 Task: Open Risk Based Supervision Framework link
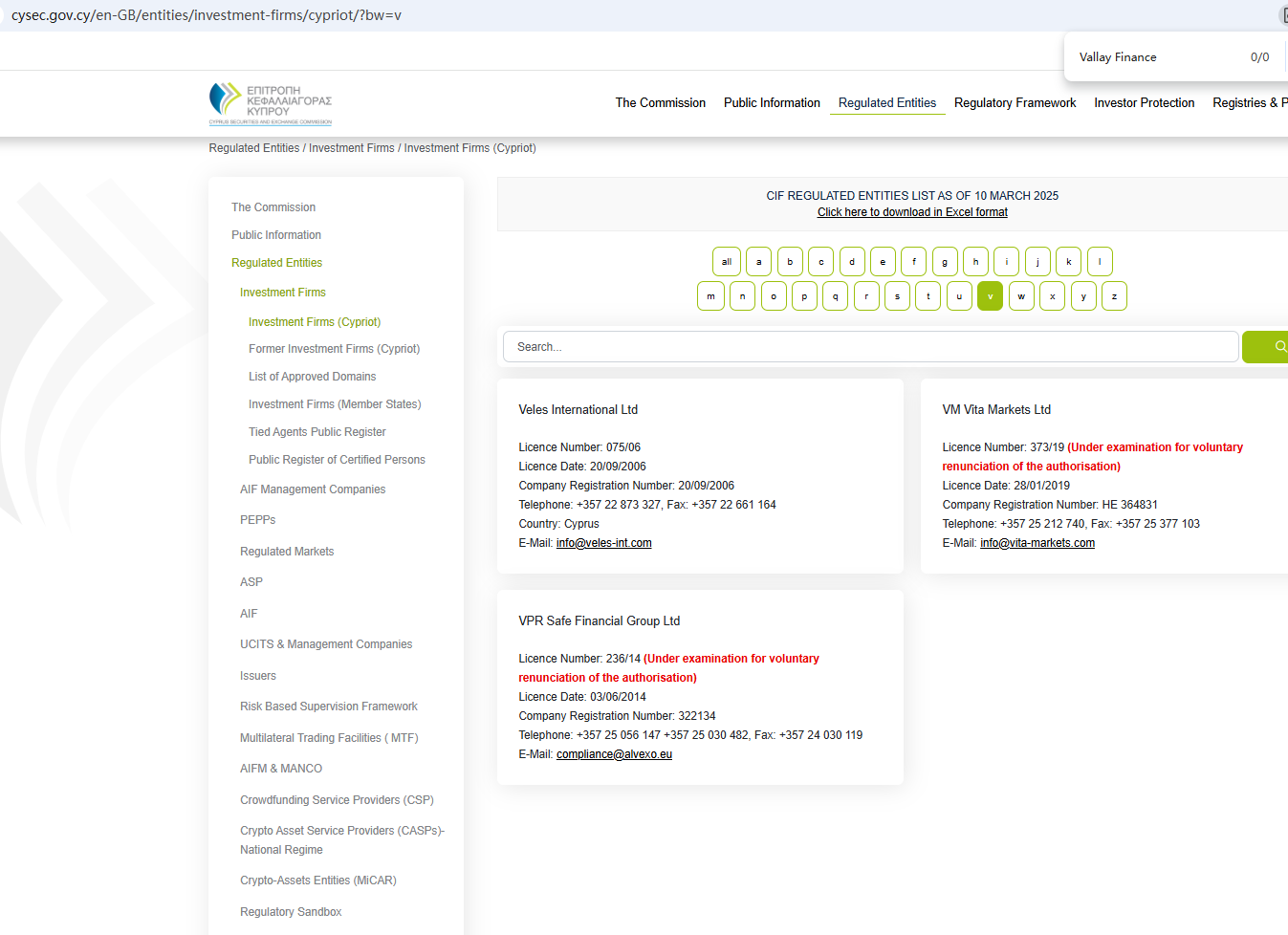tap(329, 707)
